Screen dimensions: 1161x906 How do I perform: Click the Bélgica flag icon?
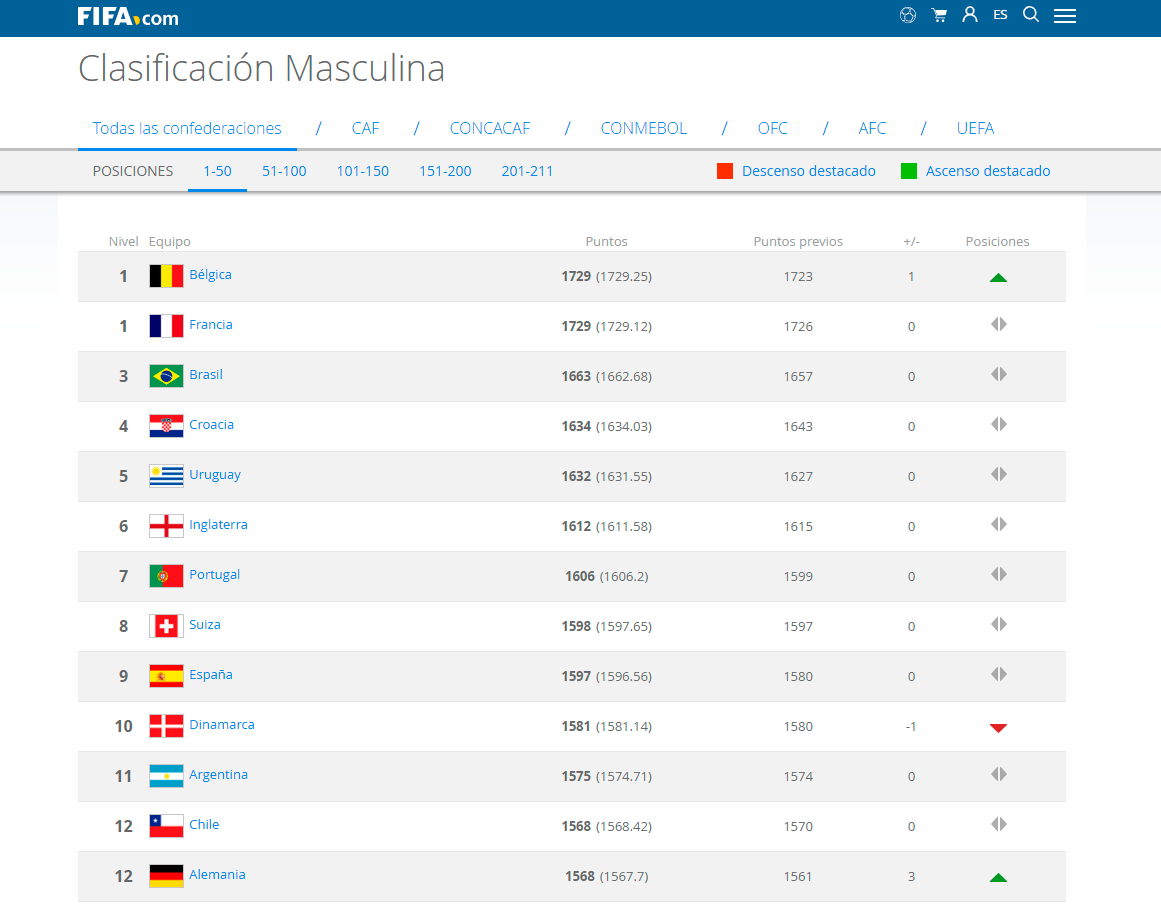click(x=166, y=276)
